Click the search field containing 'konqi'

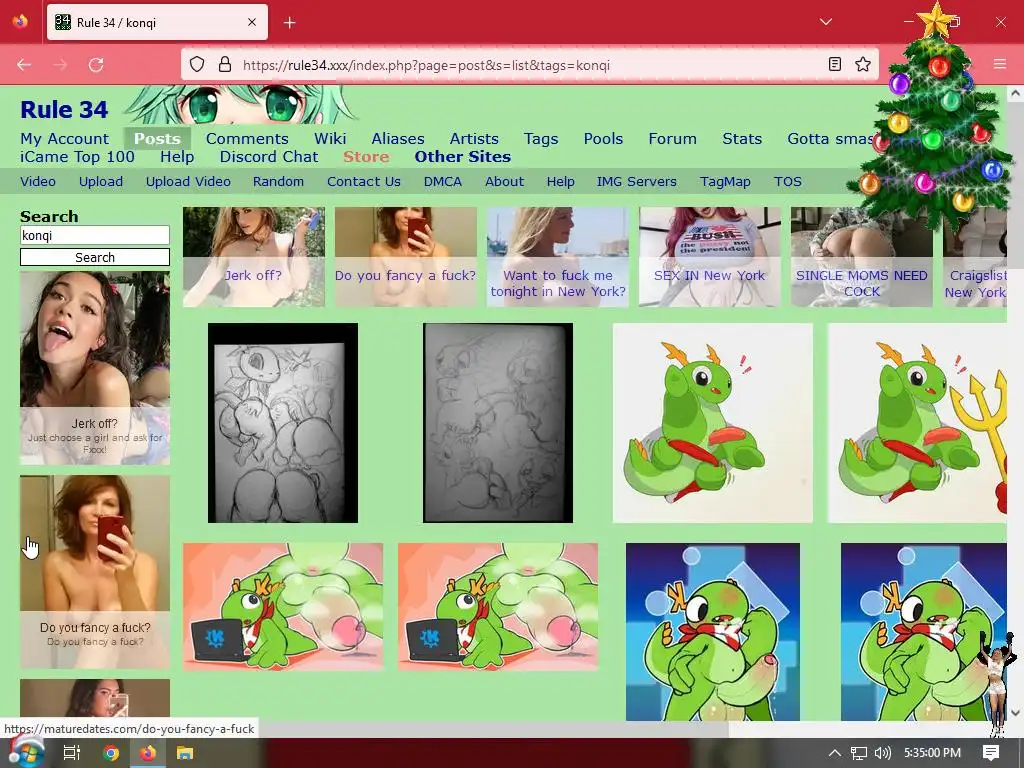pyautogui.click(x=95, y=235)
